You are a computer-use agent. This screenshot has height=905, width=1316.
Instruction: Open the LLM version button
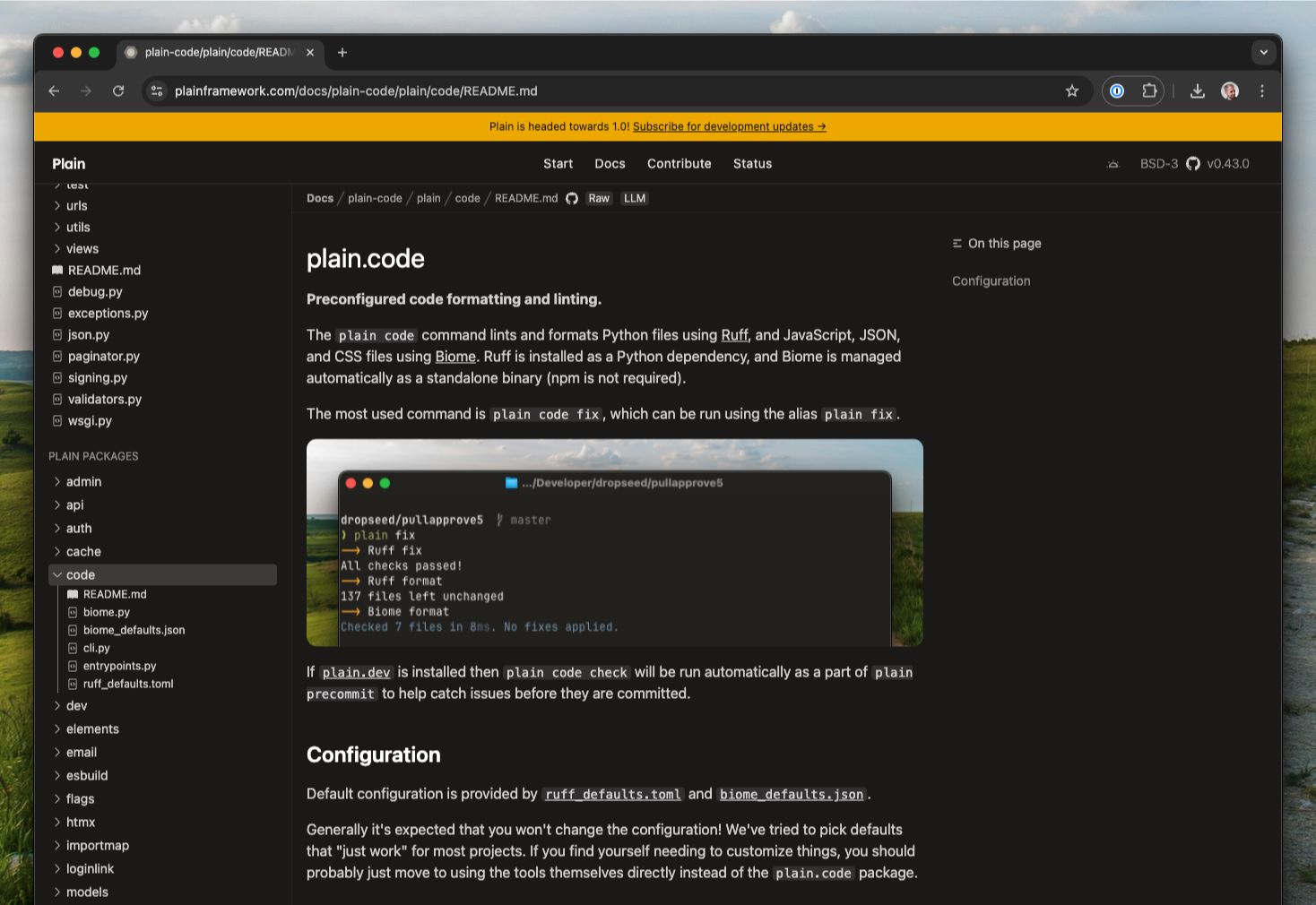(635, 198)
